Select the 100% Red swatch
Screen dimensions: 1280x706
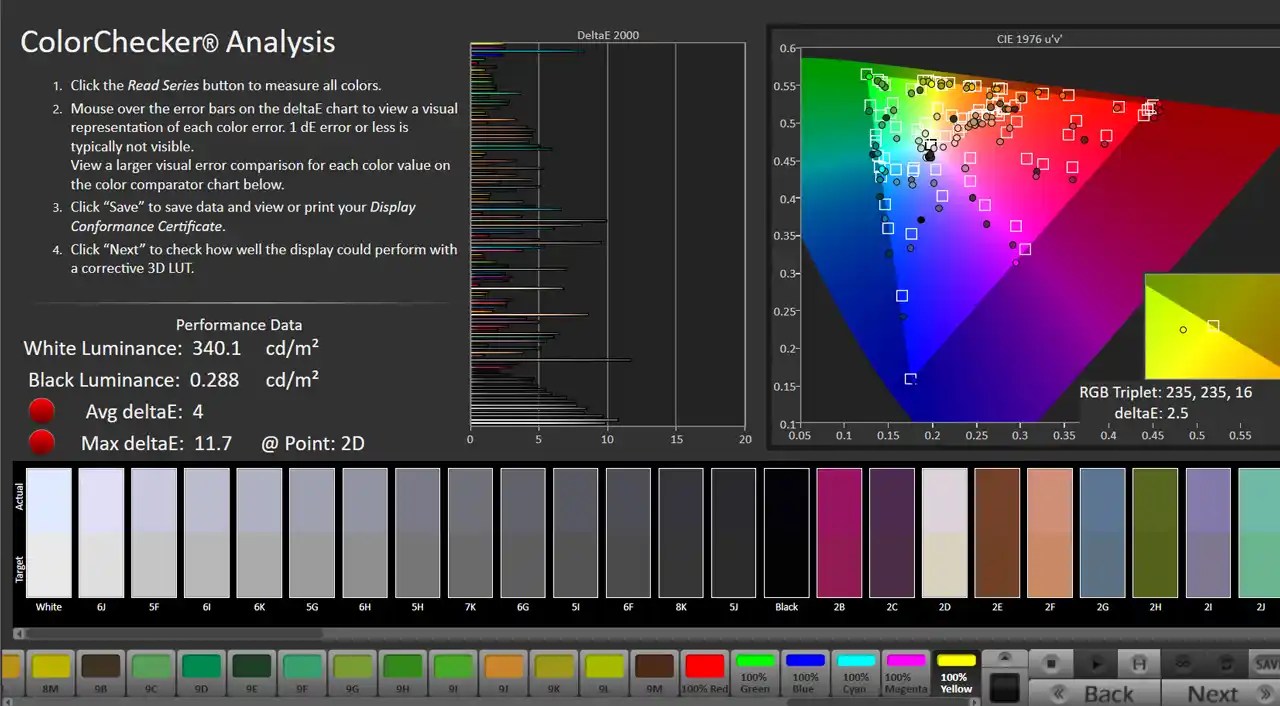[704, 672]
